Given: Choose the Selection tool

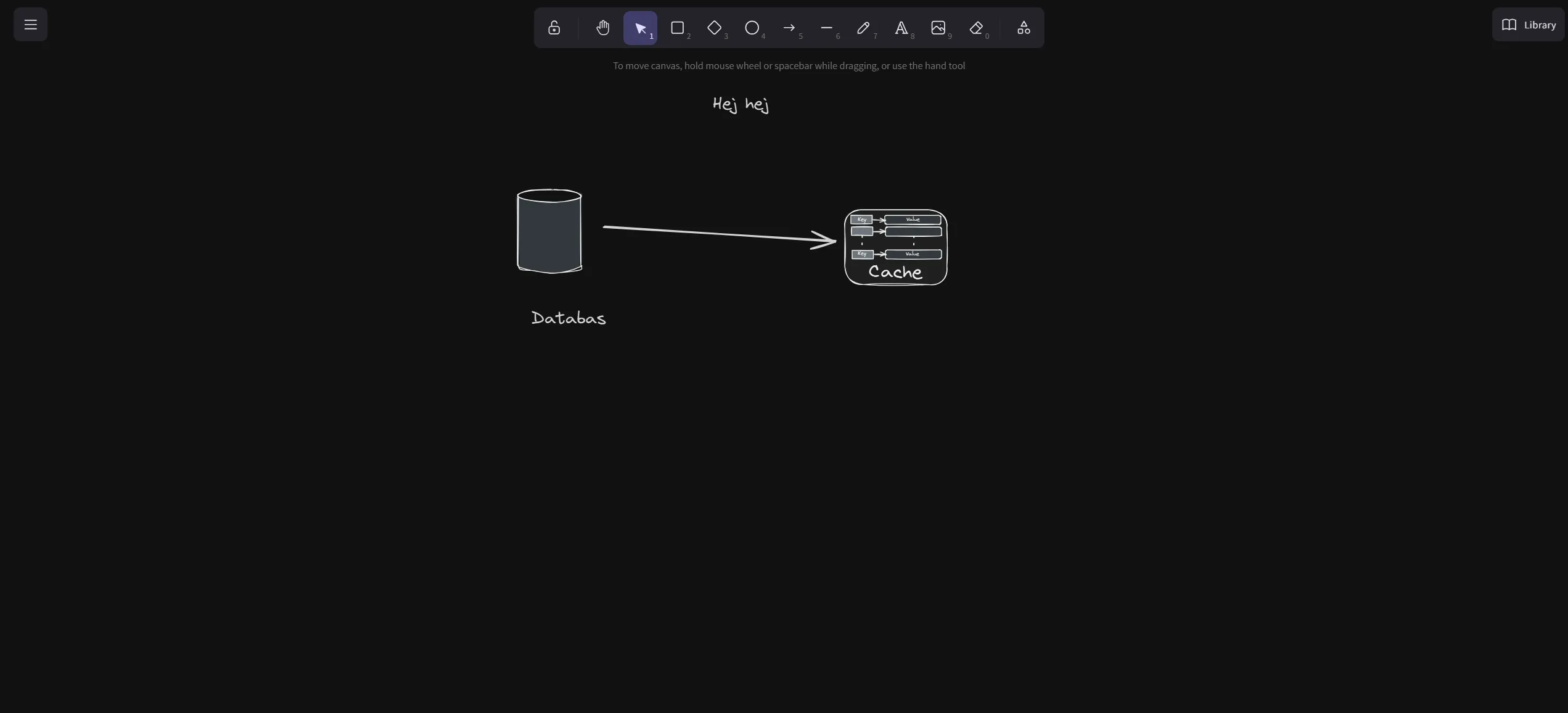Looking at the screenshot, I should [640, 28].
